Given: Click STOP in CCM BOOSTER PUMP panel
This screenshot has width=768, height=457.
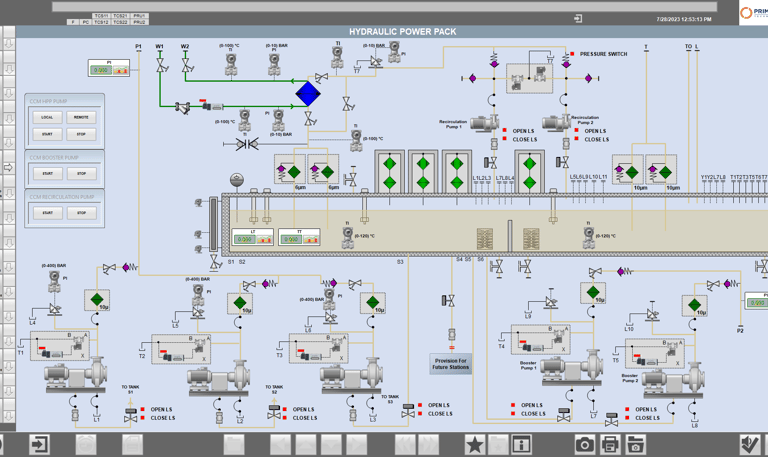Looking at the screenshot, I should click(x=81, y=173).
